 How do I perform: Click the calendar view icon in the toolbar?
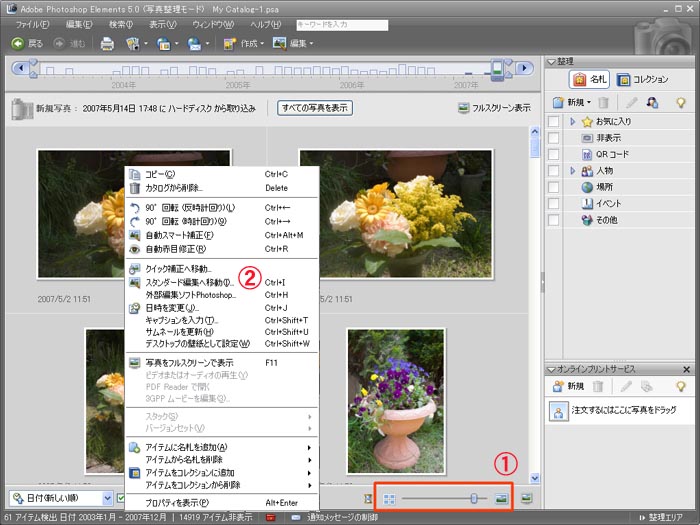[163, 44]
